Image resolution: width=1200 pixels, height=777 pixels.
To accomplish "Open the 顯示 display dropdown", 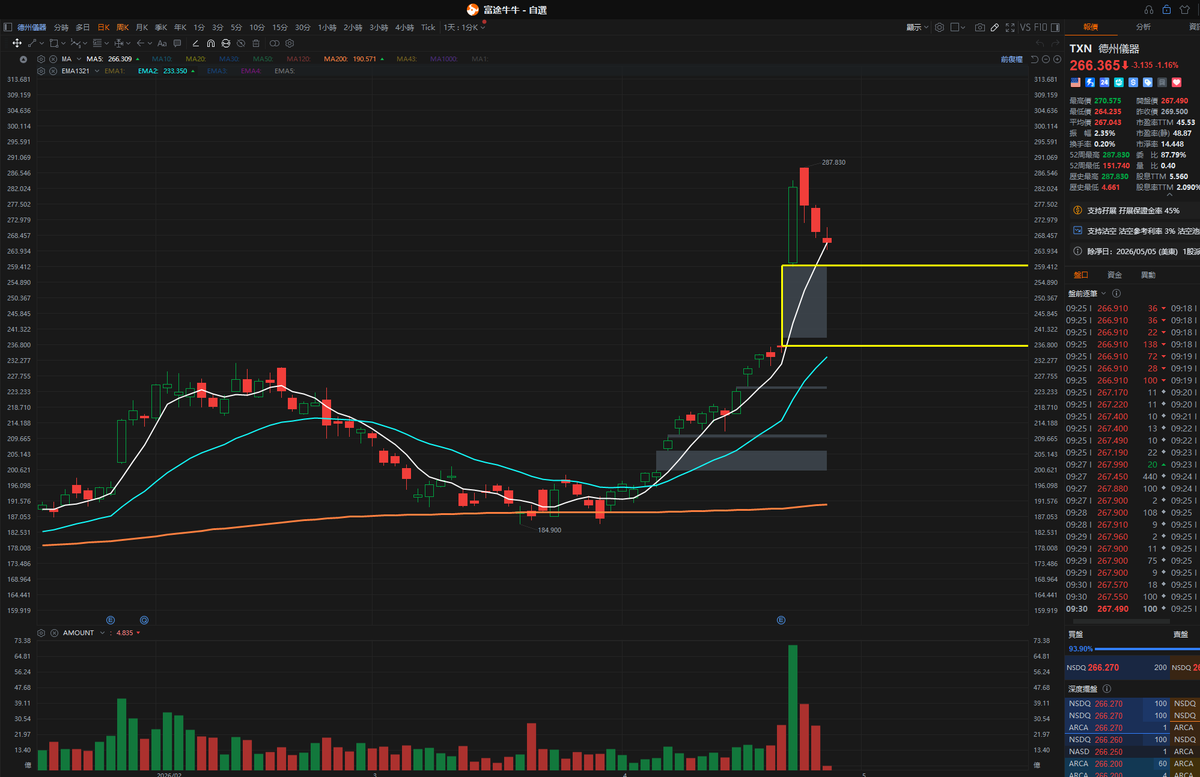I will pyautogui.click(x=917, y=27).
